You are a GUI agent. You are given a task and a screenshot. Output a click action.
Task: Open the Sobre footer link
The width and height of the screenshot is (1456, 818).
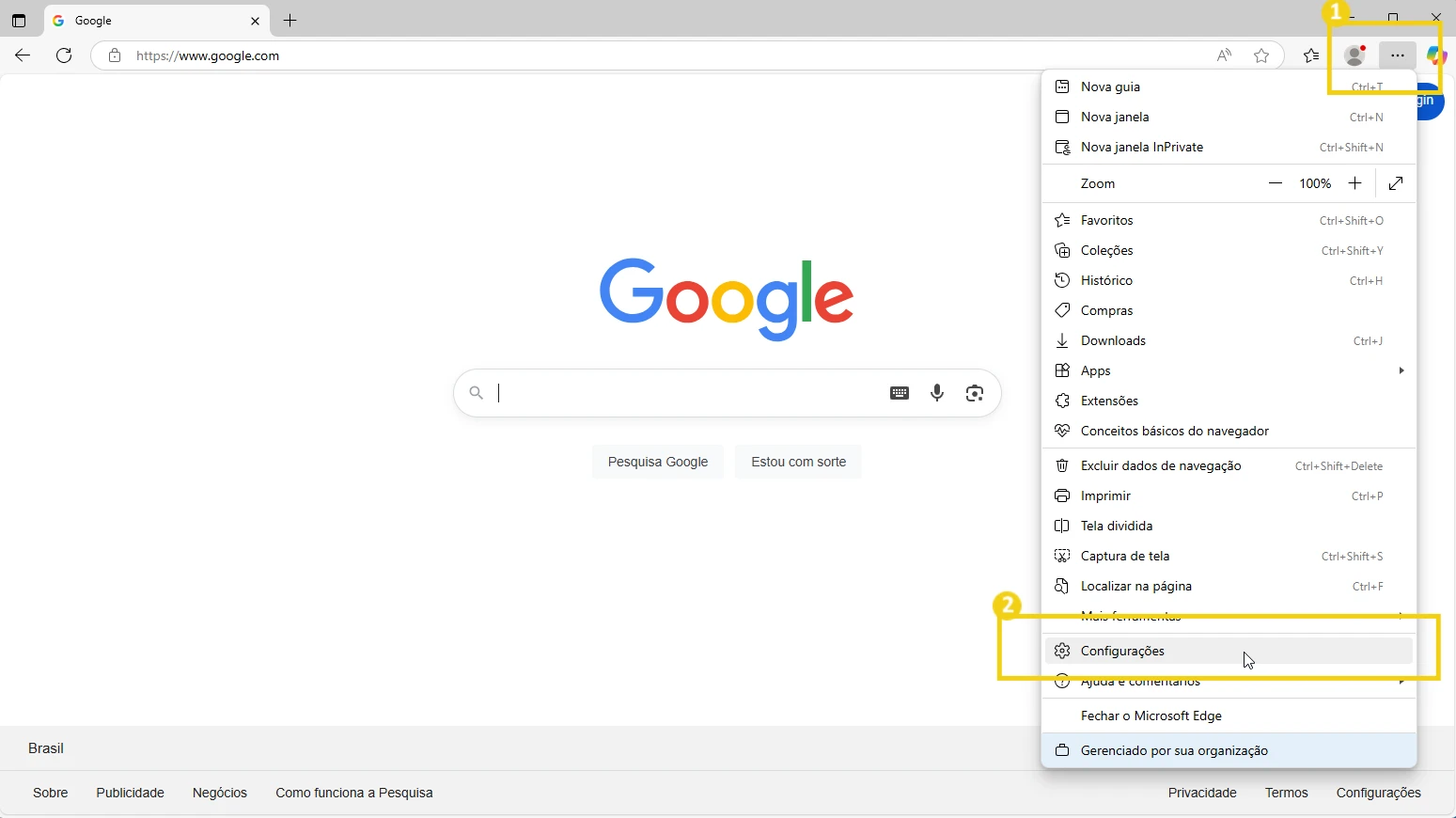point(51,793)
